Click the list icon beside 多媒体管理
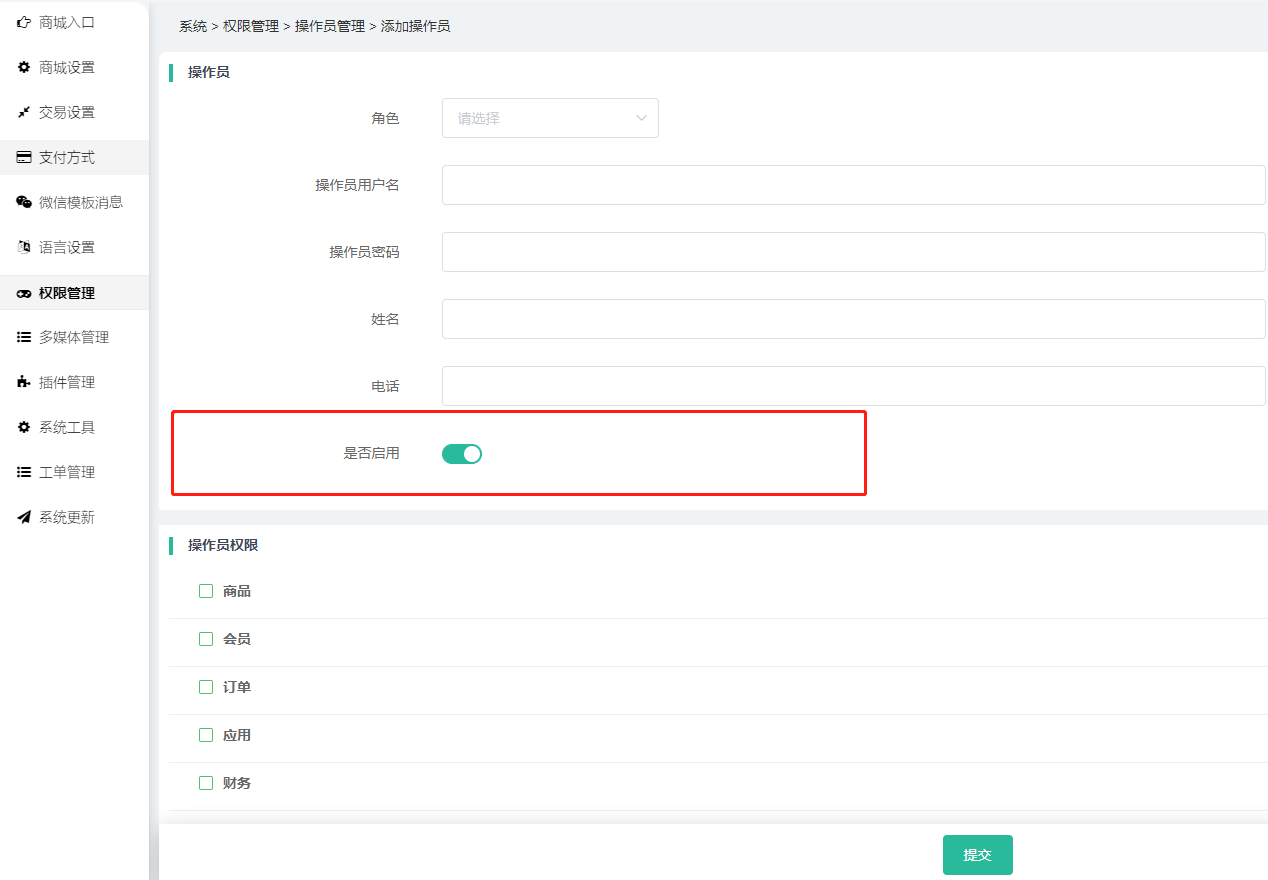 (x=24, y=337)
